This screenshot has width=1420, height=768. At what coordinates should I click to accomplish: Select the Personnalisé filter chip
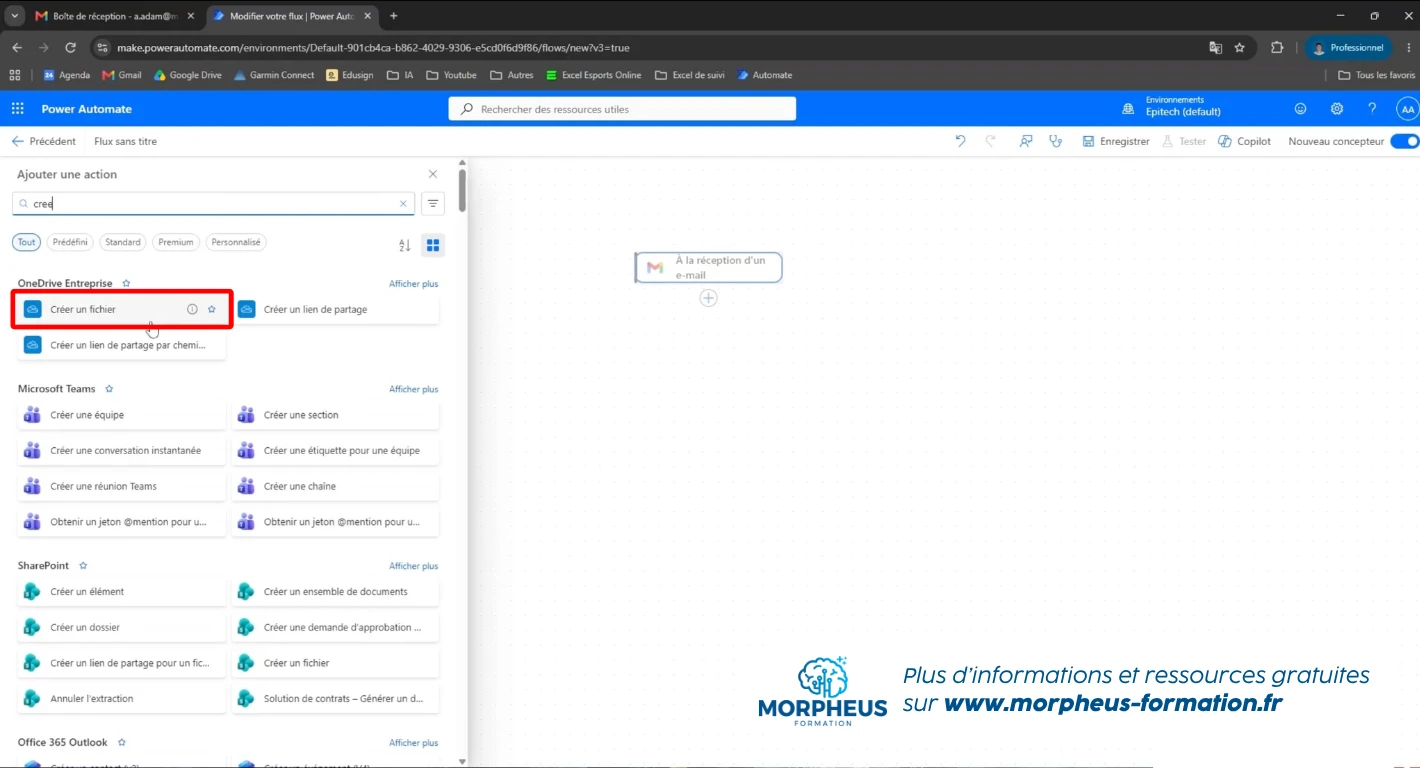tap(236, 242)
